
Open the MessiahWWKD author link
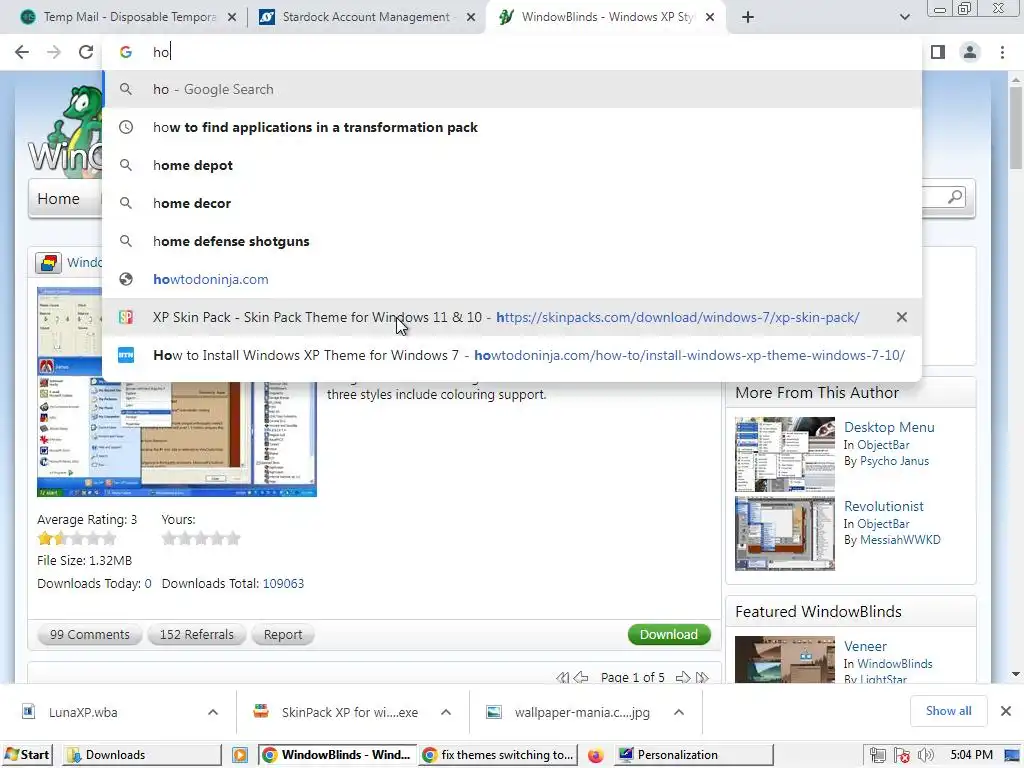click(900, 540)
